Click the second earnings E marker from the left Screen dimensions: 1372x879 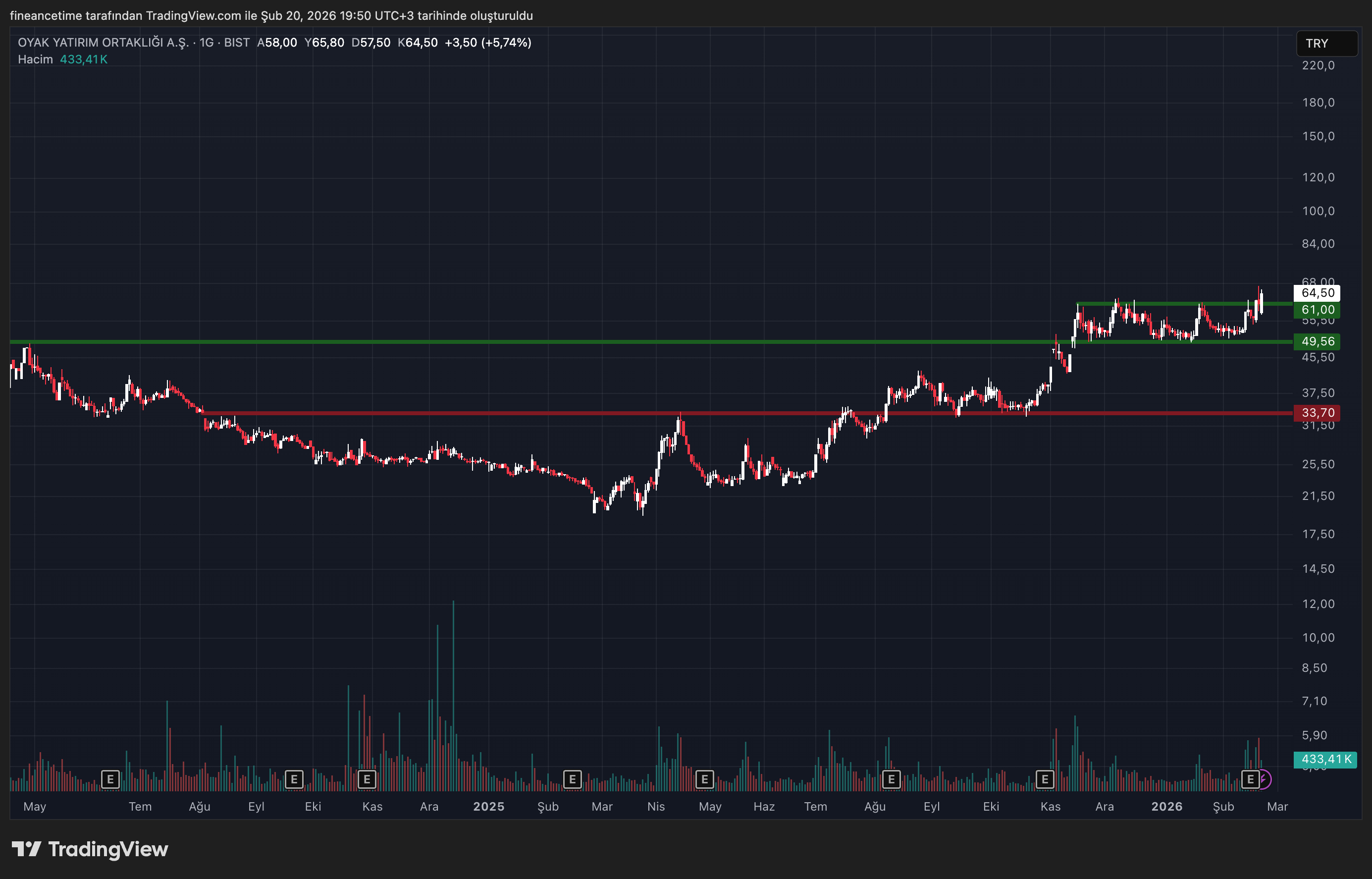pos(294,779)
